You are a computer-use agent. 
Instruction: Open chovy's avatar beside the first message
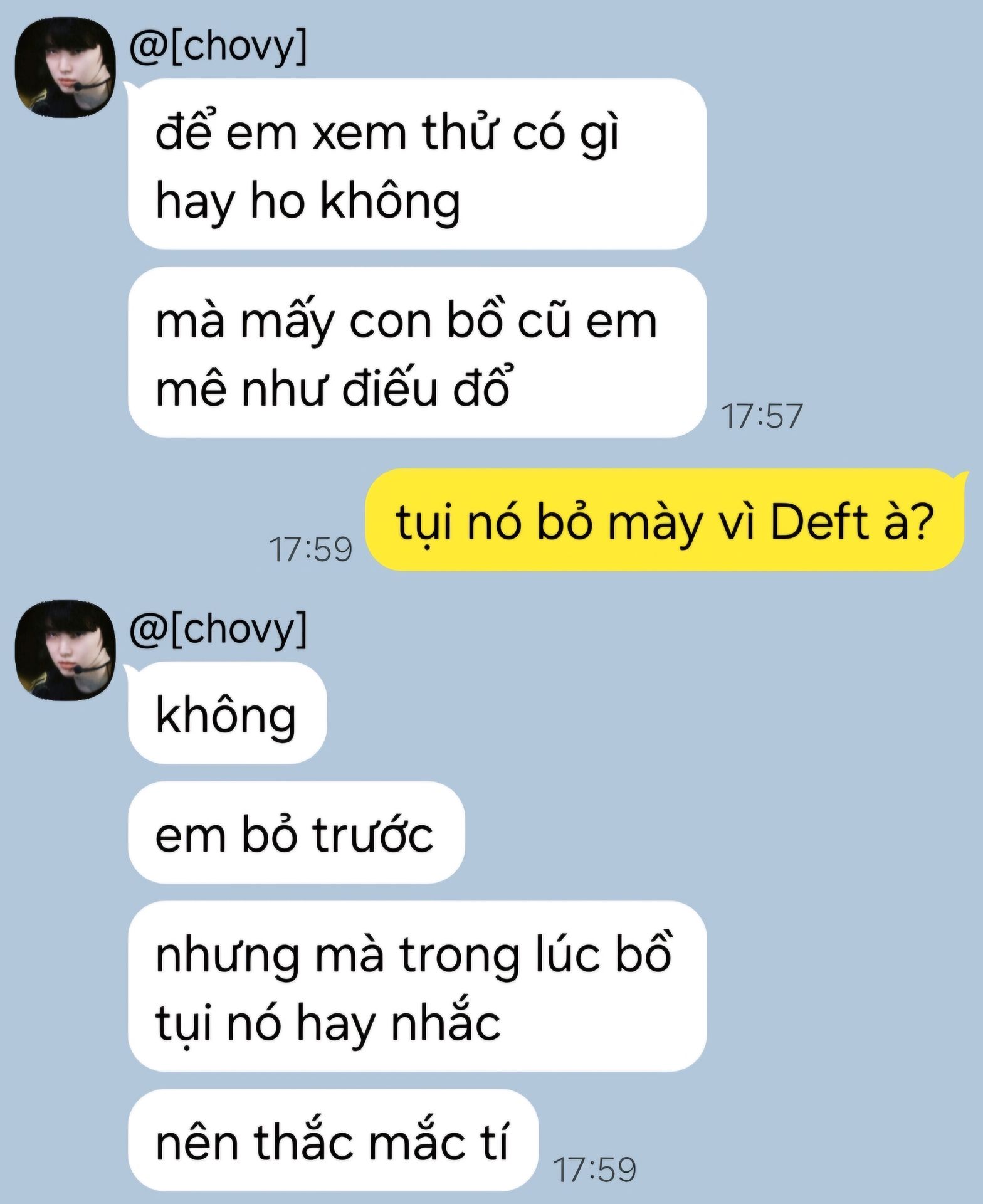(x=65, y=68)
